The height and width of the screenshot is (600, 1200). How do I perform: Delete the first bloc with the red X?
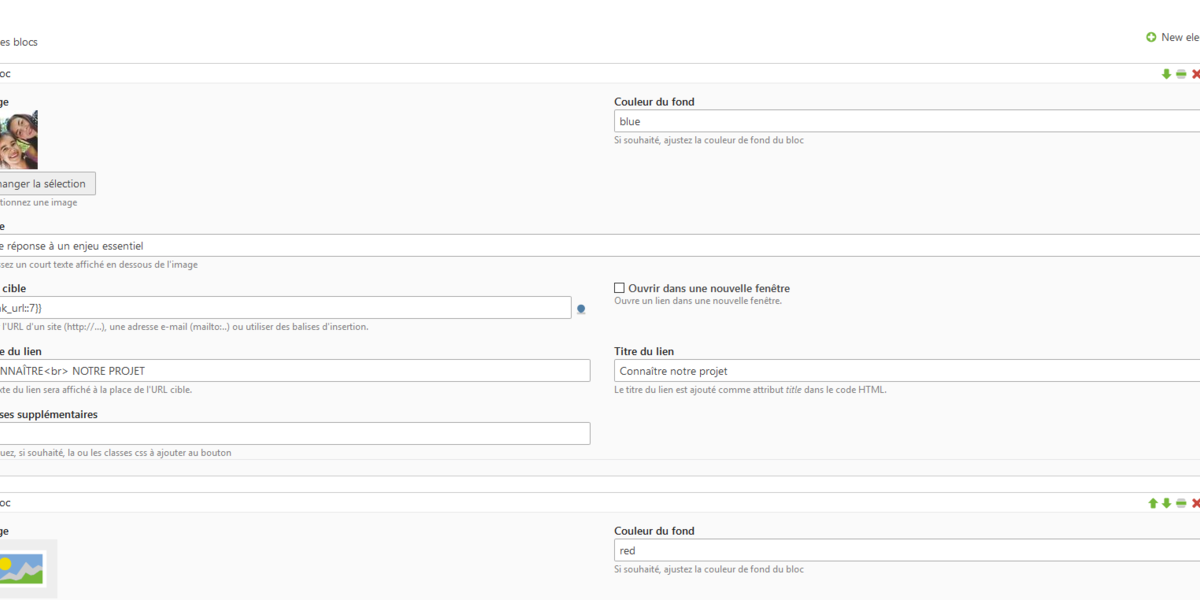1196,74
